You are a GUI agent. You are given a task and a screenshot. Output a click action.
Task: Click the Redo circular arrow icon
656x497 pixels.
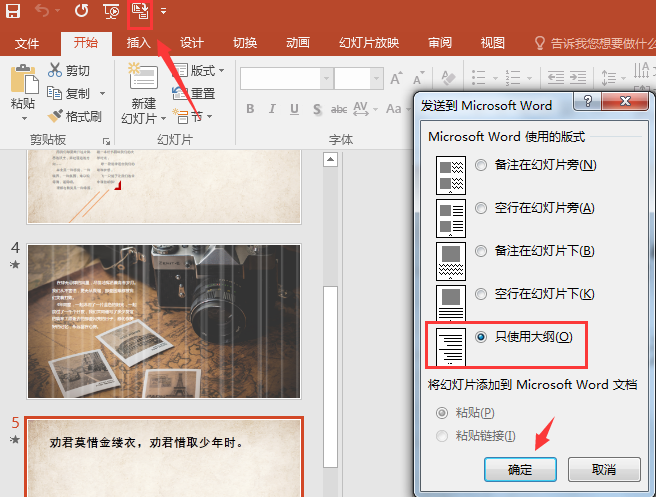(x=81, y=11)
